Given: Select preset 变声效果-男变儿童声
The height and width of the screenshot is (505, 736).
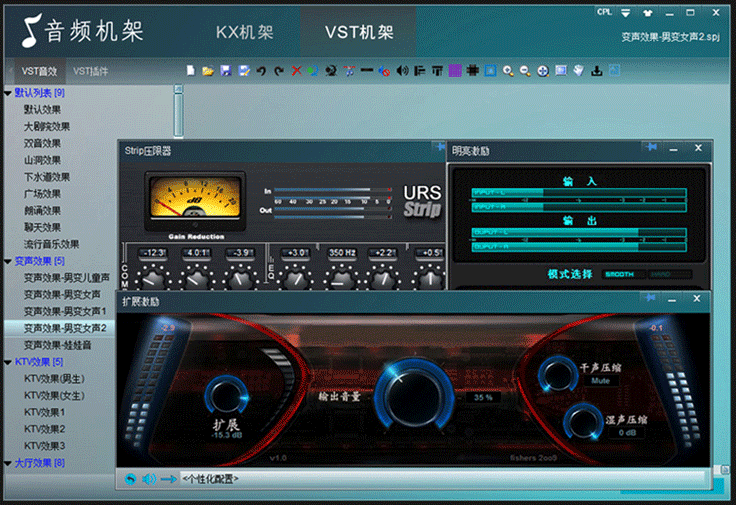Looking at the screenshot, I should click(x=67, y=278).
